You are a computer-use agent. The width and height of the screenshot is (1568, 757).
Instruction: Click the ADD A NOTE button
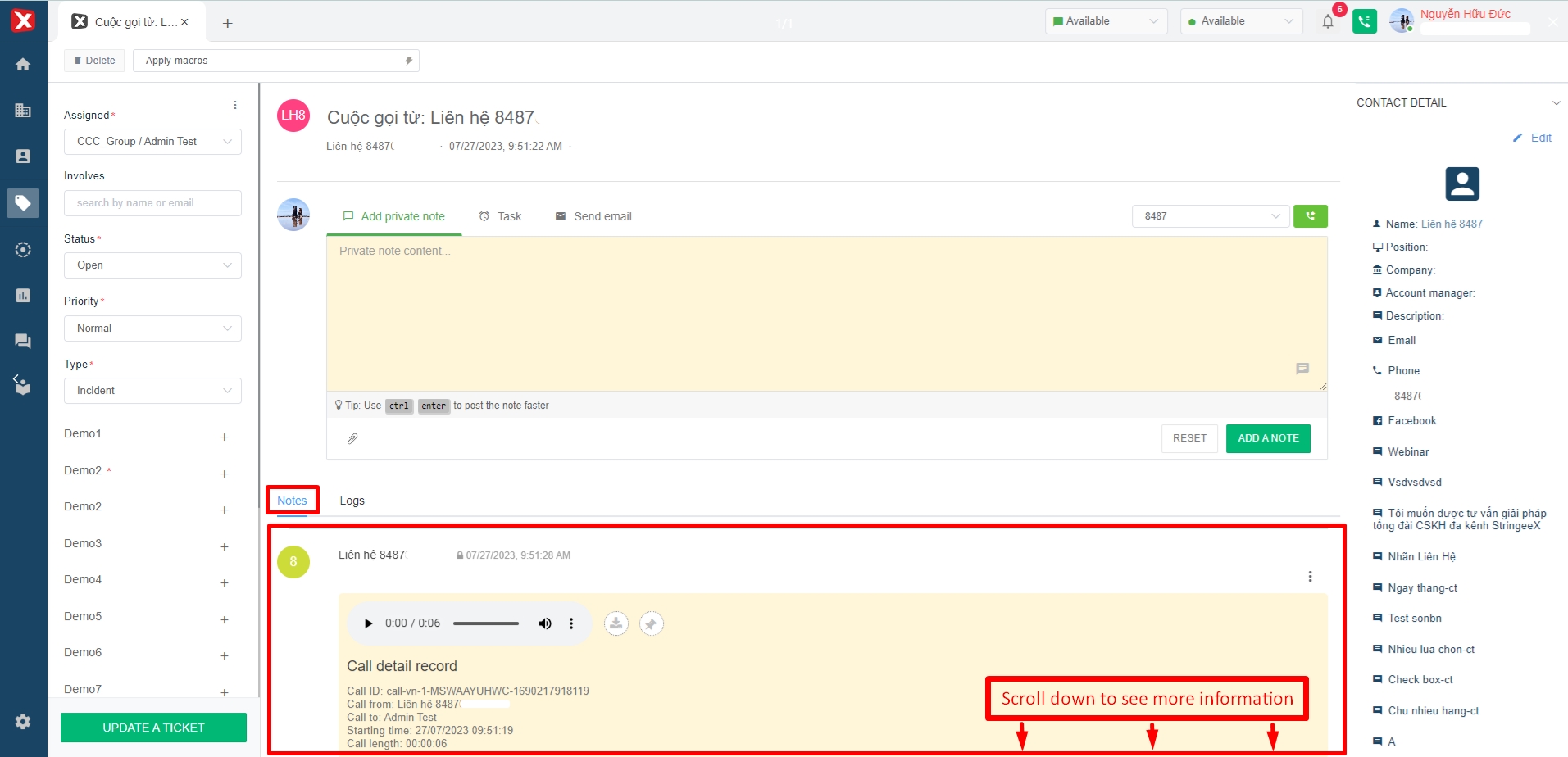(1267, 438)
